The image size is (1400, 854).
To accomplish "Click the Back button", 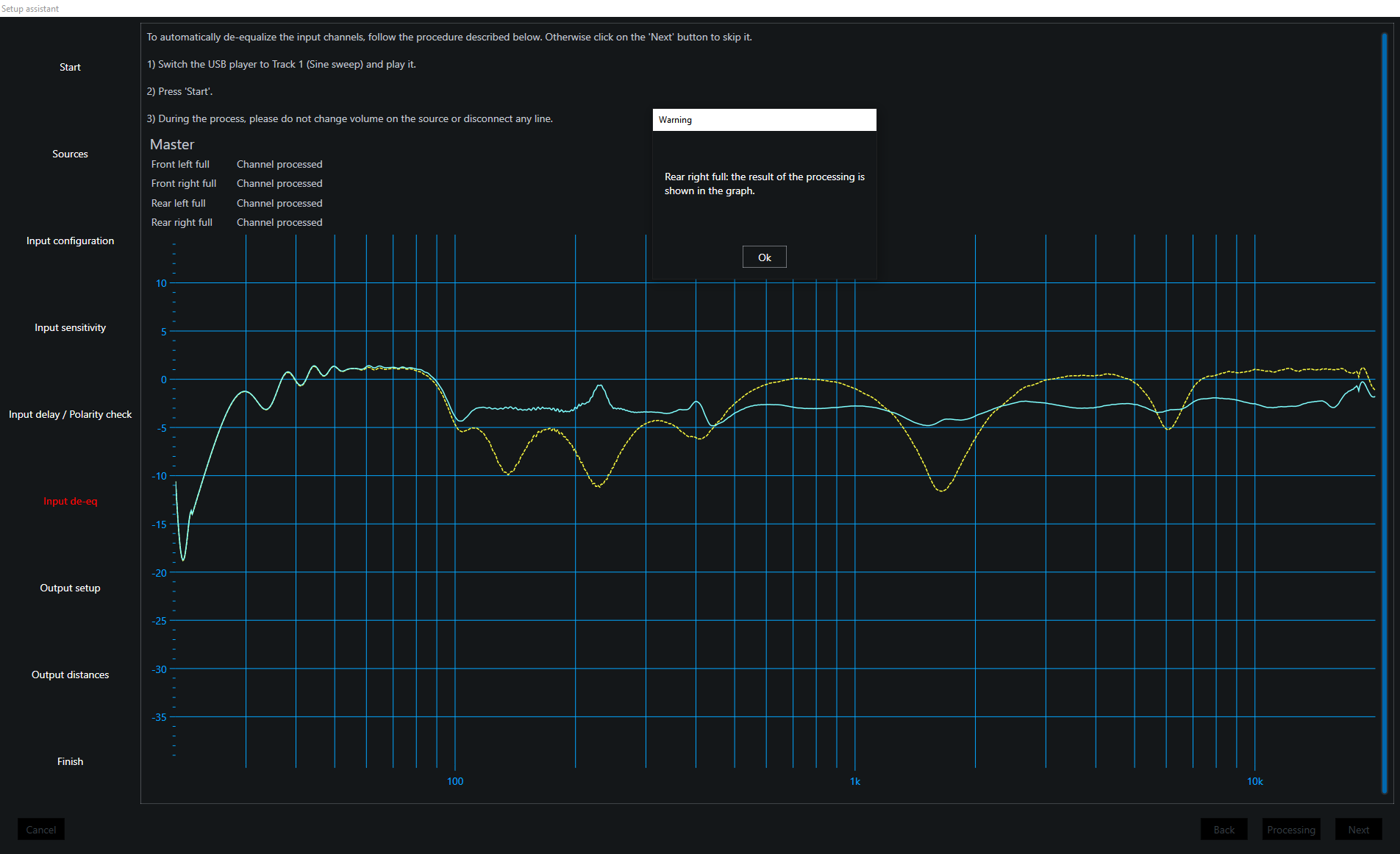I will (x=1224, y=830).
